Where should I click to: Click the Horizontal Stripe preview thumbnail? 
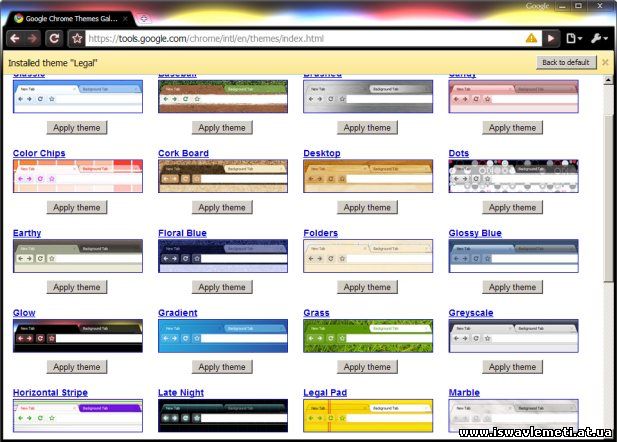click(x=78, y=416)
